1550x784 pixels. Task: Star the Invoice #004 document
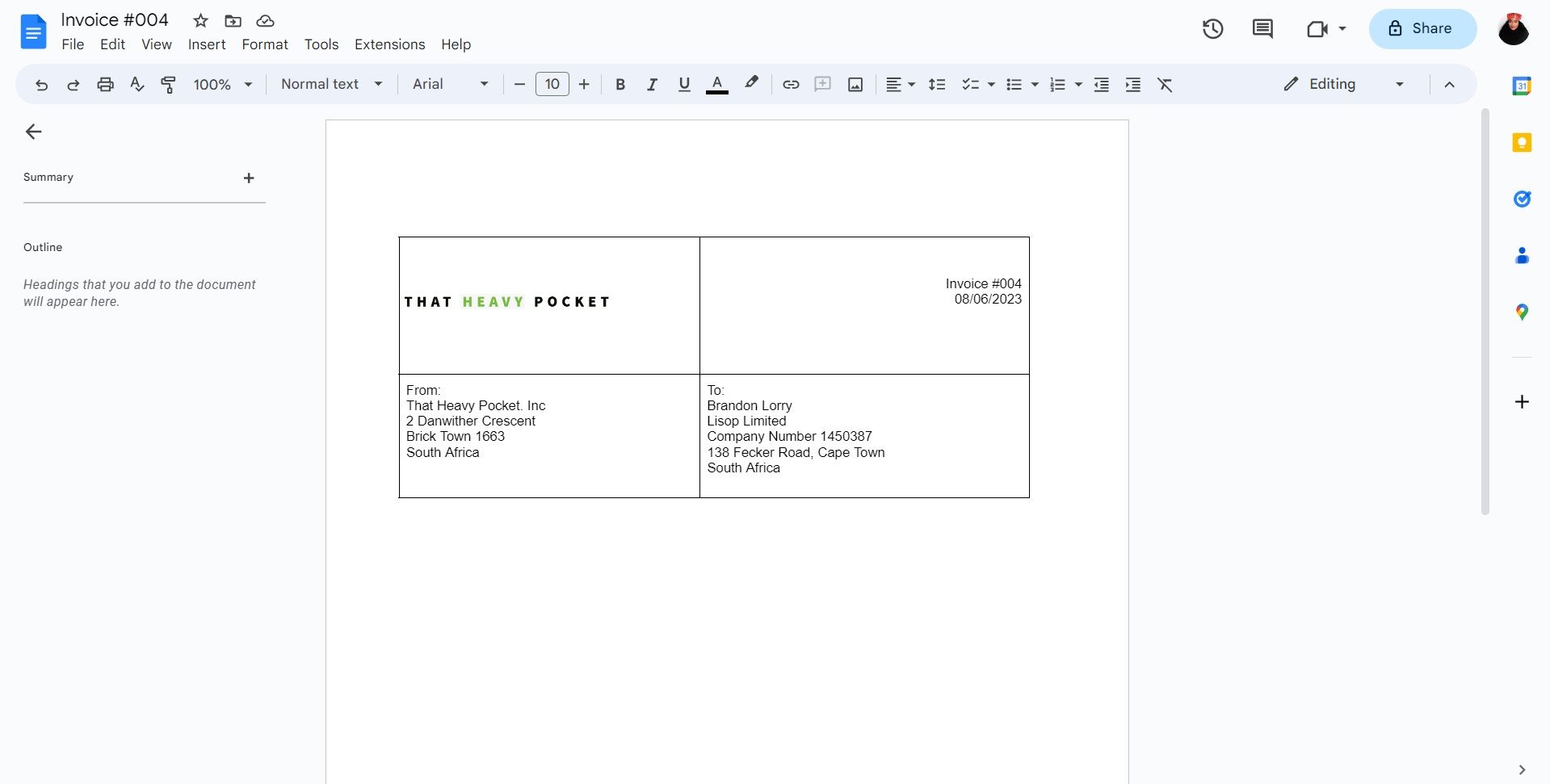tap(201, 21)
